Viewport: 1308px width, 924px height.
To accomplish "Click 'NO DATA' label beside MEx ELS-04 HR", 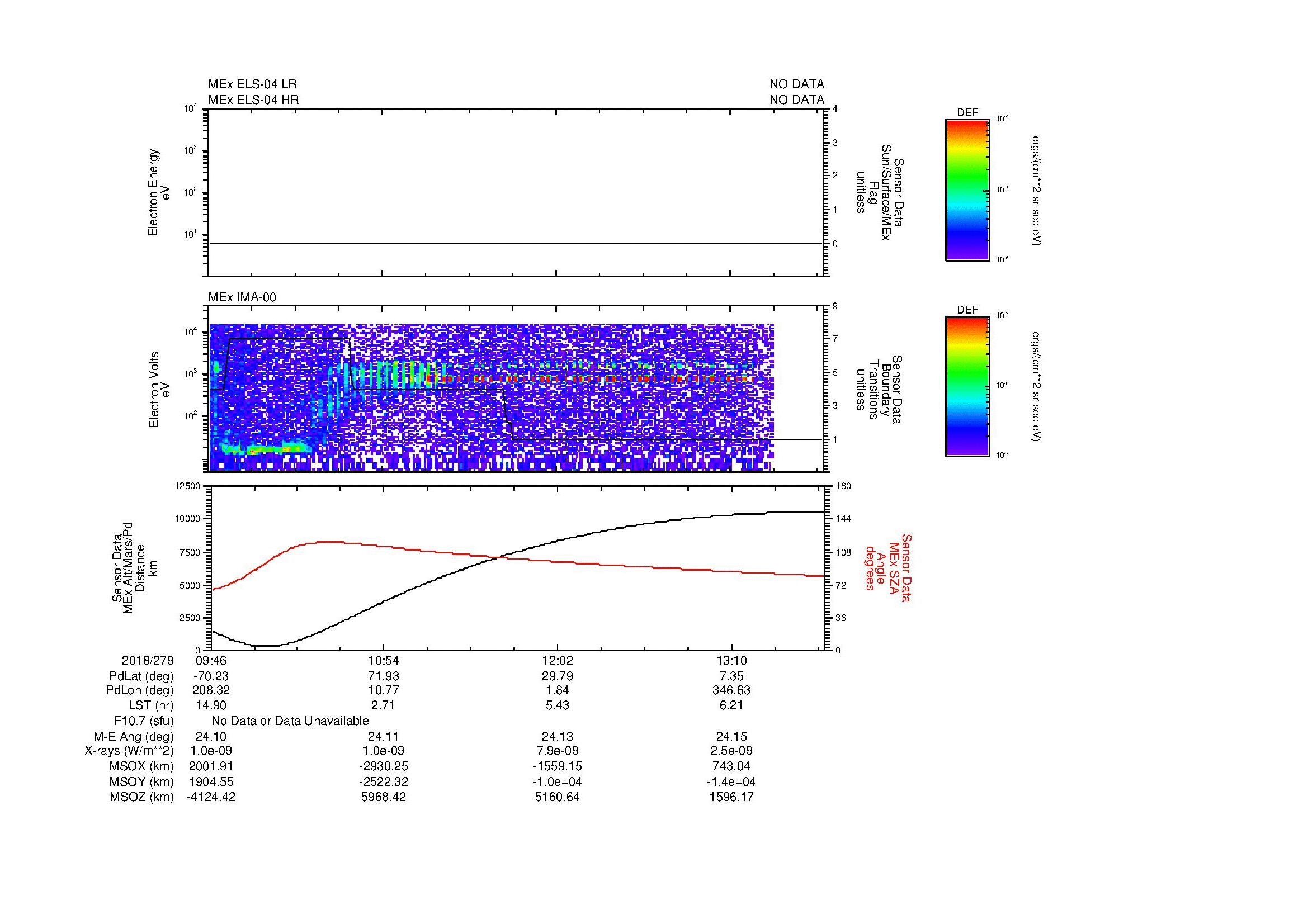I will [796, 99].
